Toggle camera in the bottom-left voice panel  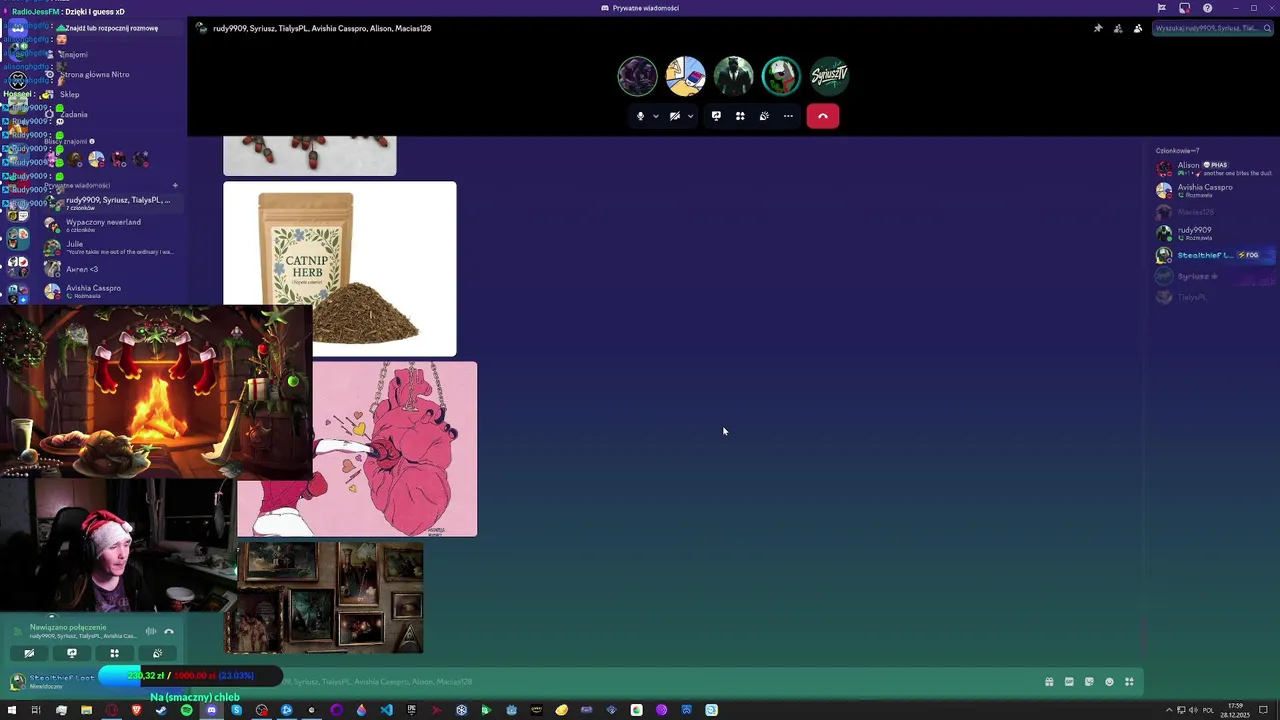click(29, 653)
